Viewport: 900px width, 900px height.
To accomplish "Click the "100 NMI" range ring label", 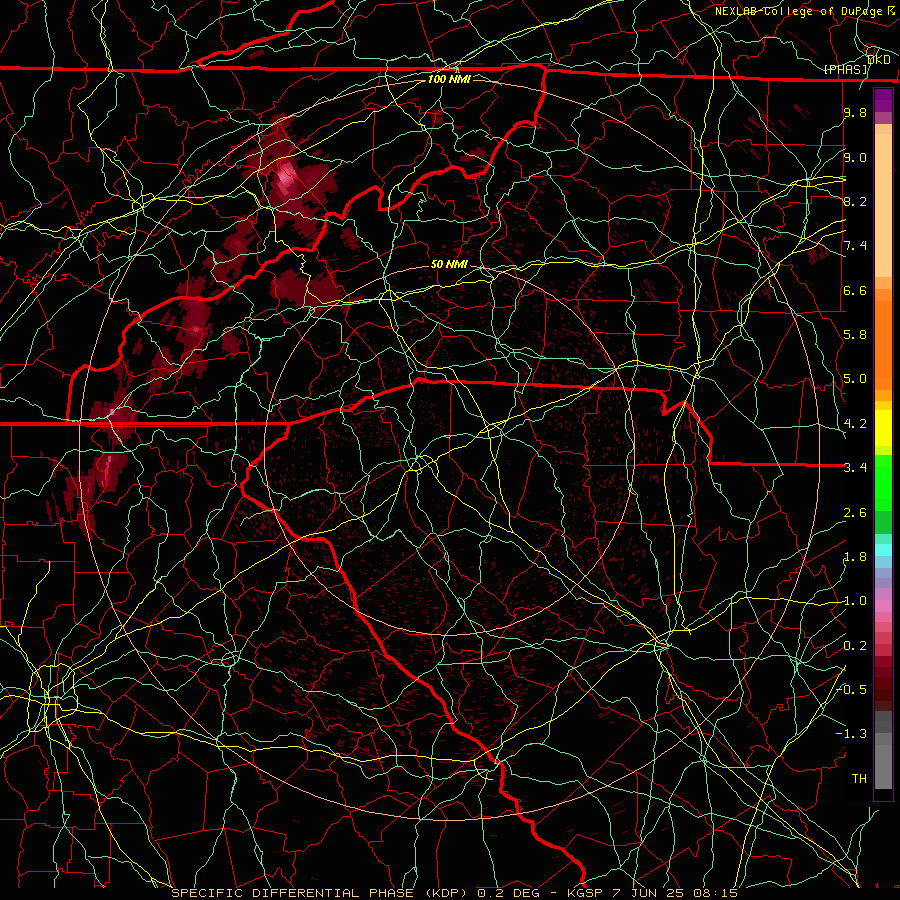I will click(449, 79).
